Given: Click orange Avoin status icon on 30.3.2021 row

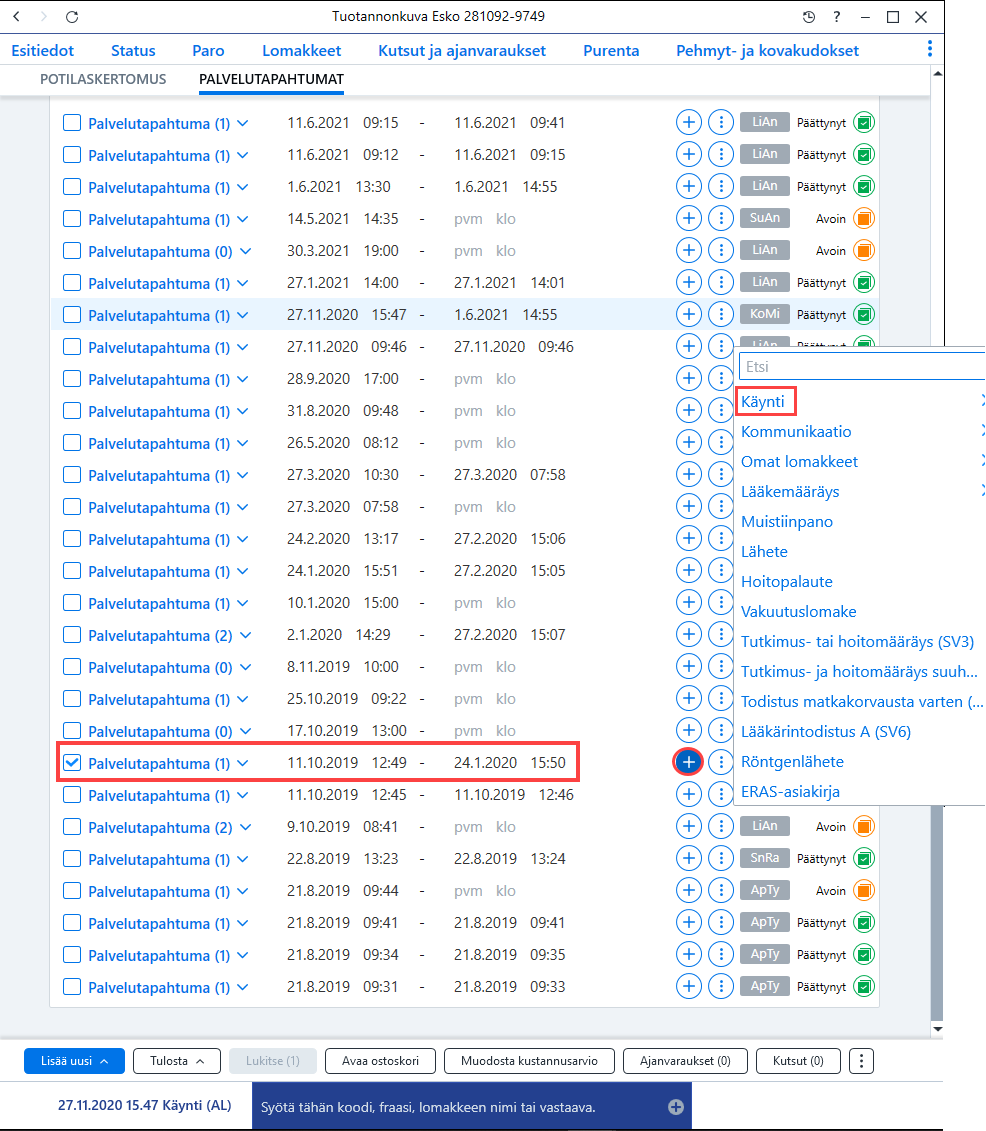Looking at the screenshot, I should point(863,250).
